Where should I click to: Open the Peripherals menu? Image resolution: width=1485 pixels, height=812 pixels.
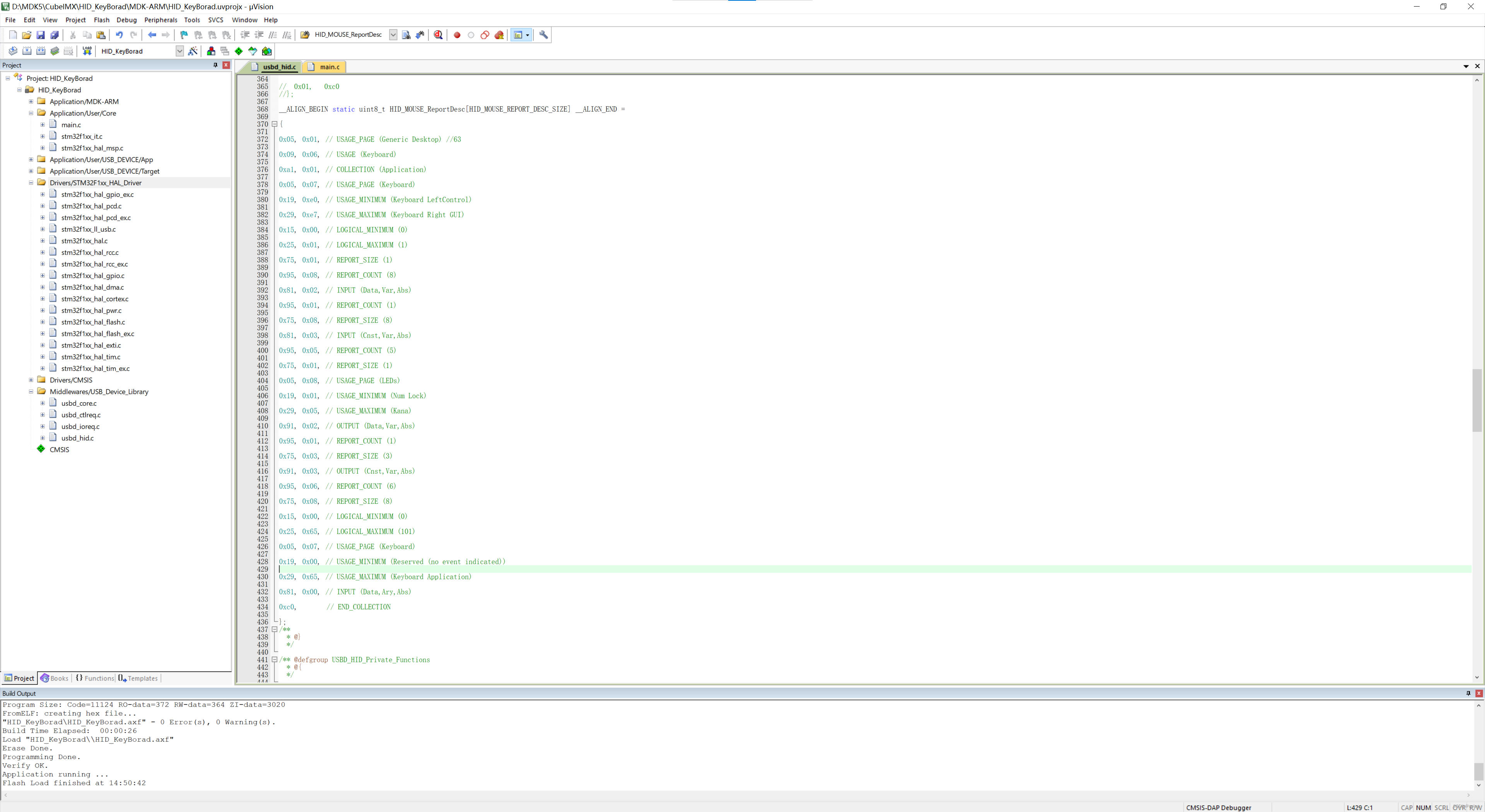tap(161, 20)
